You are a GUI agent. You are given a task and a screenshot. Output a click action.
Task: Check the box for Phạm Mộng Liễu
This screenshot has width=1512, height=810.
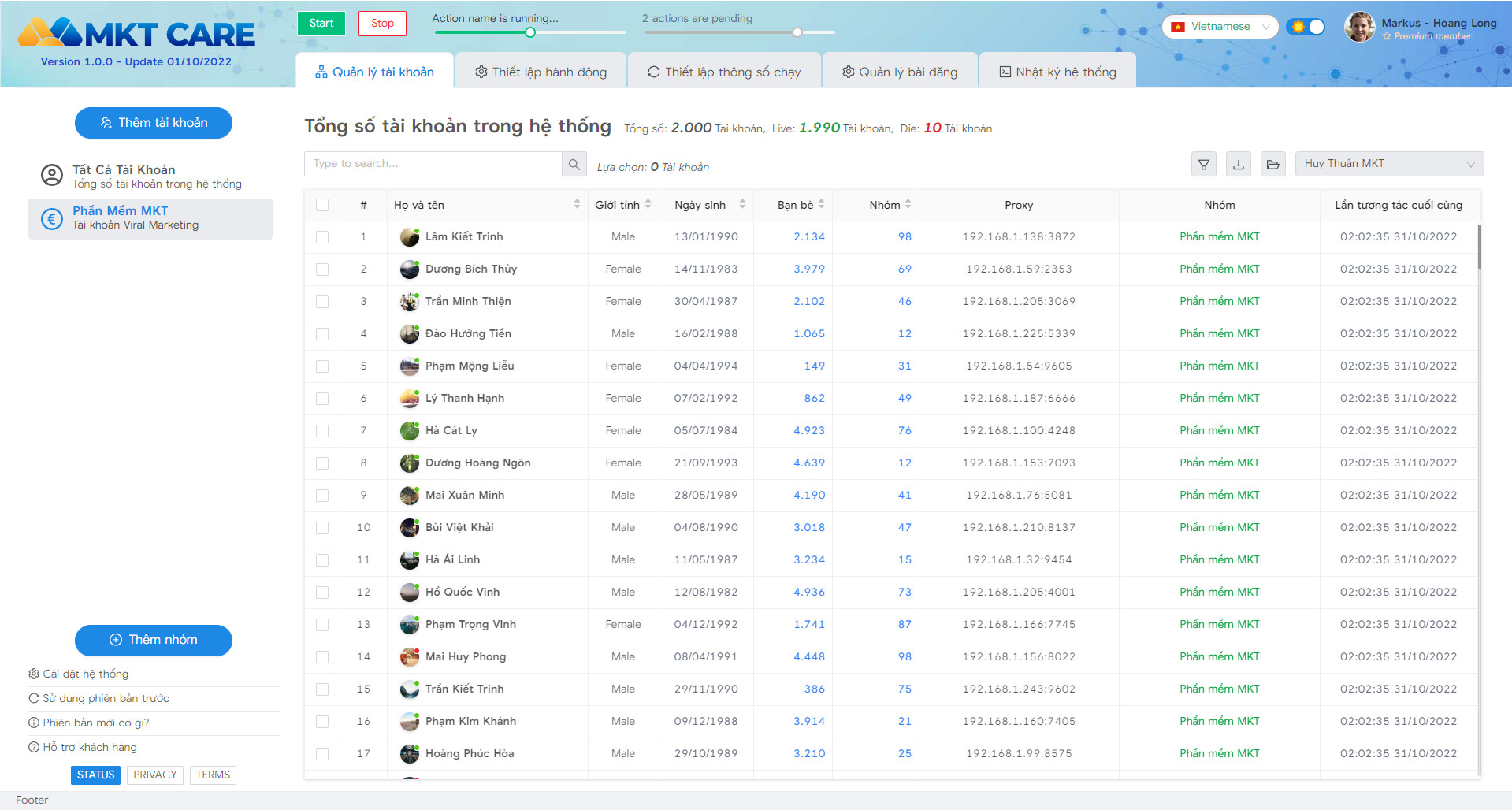coord(322,366)
